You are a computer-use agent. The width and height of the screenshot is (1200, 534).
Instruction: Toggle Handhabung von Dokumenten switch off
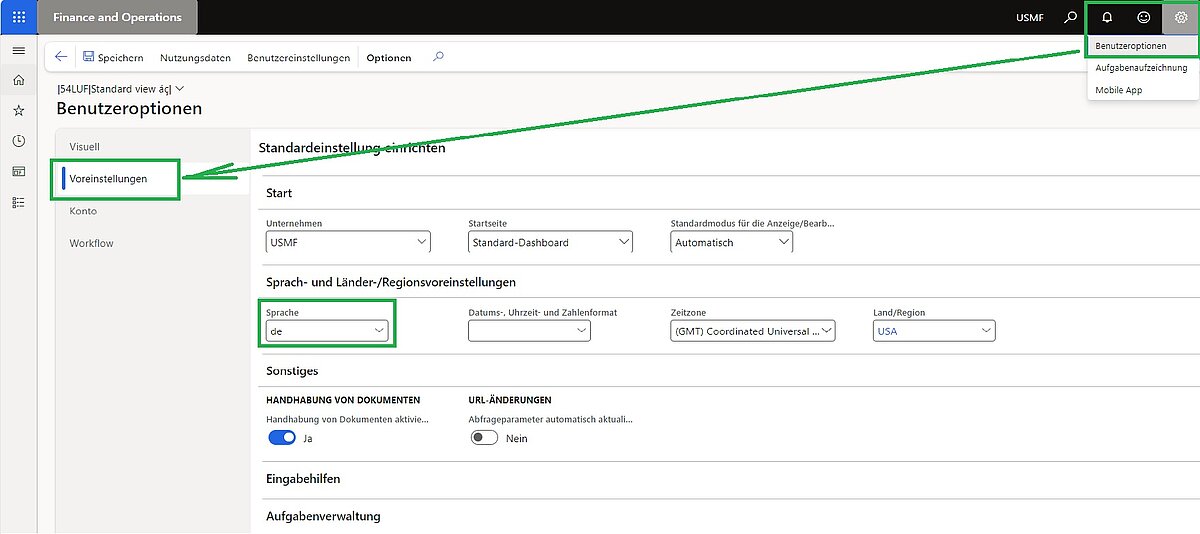coord(282,438)
